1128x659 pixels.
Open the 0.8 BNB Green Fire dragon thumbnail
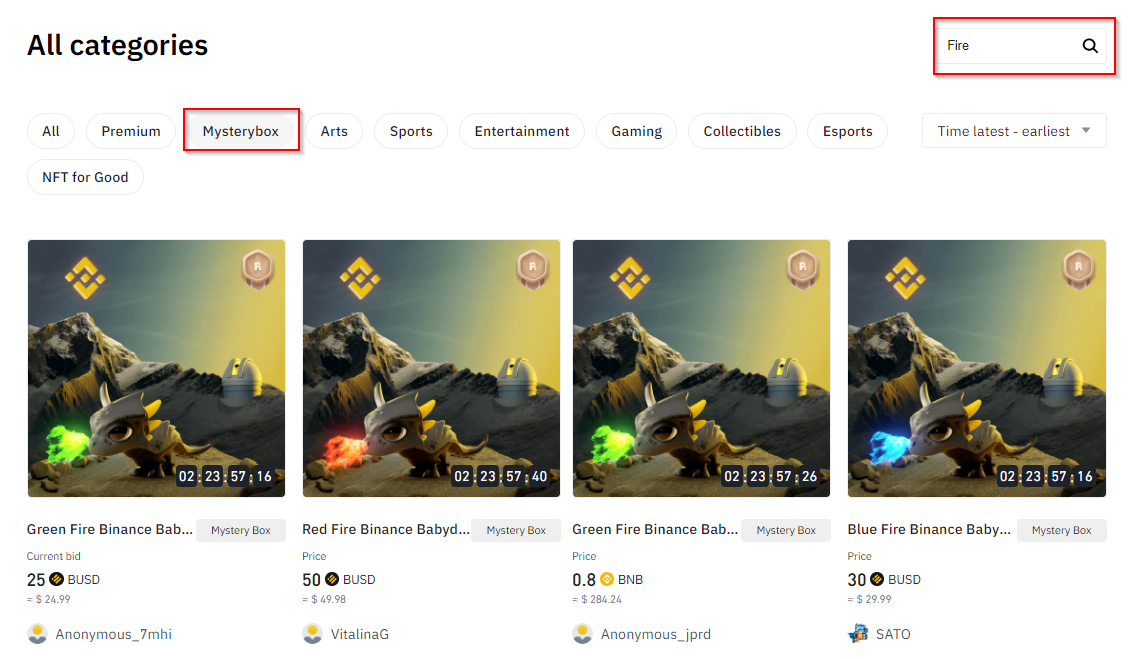tap(701, 368)
